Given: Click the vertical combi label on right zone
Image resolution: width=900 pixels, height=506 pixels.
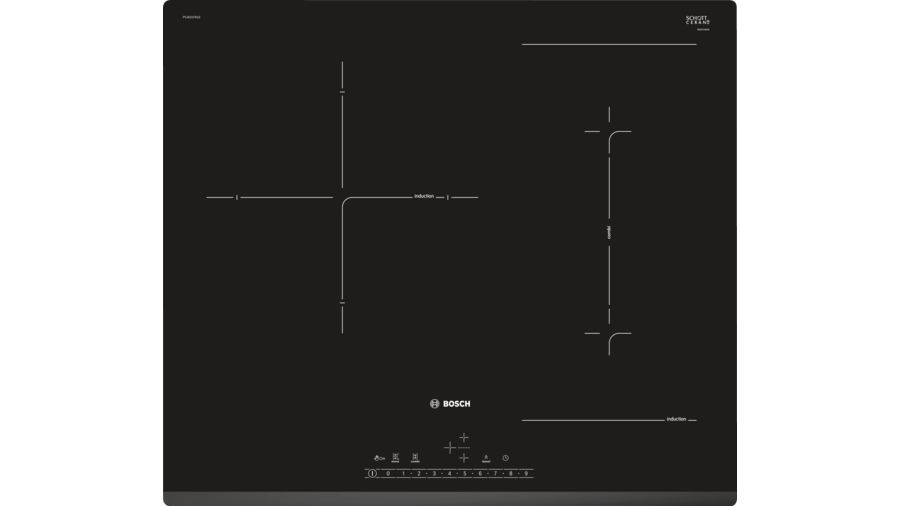Looking at the screenshot, I should click(609, 232).
